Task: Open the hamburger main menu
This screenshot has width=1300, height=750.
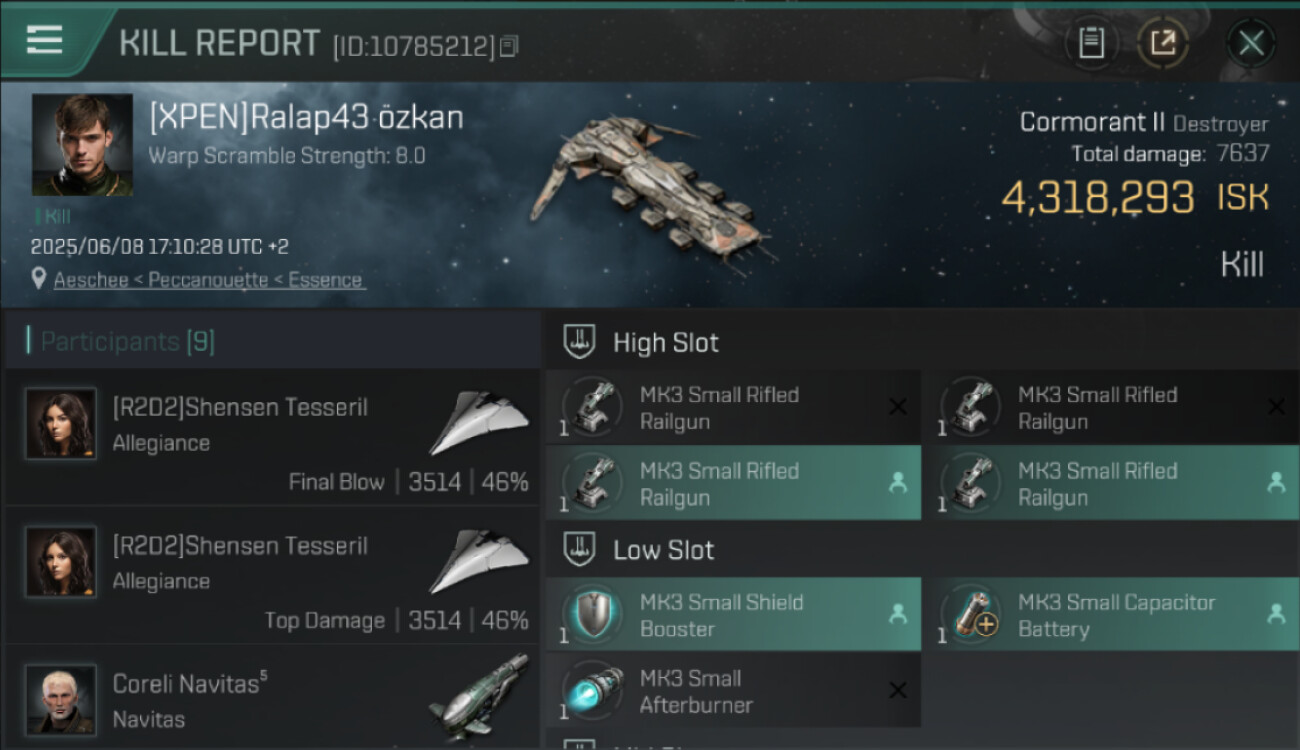Action: [x=45, y=40]
